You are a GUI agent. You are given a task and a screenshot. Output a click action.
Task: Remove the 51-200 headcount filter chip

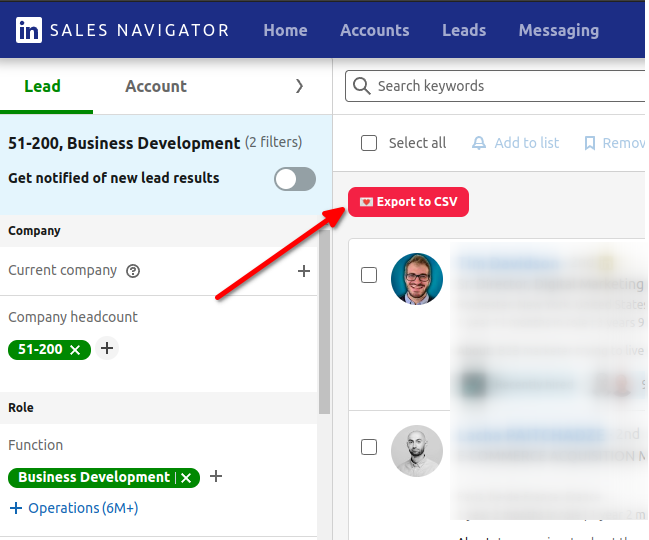coord(75,350)
